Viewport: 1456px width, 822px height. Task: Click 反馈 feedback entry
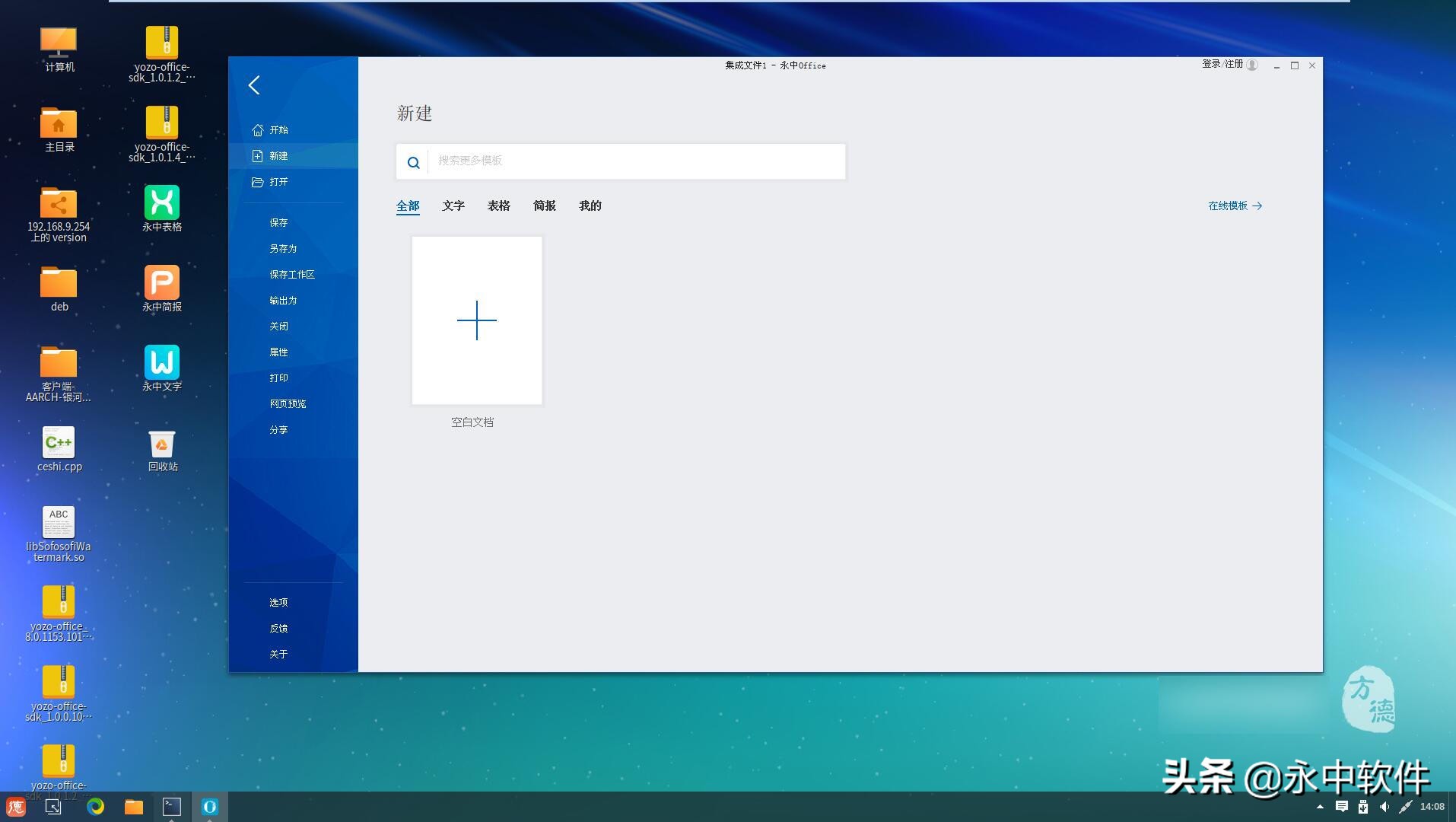(x=278, y=629)
